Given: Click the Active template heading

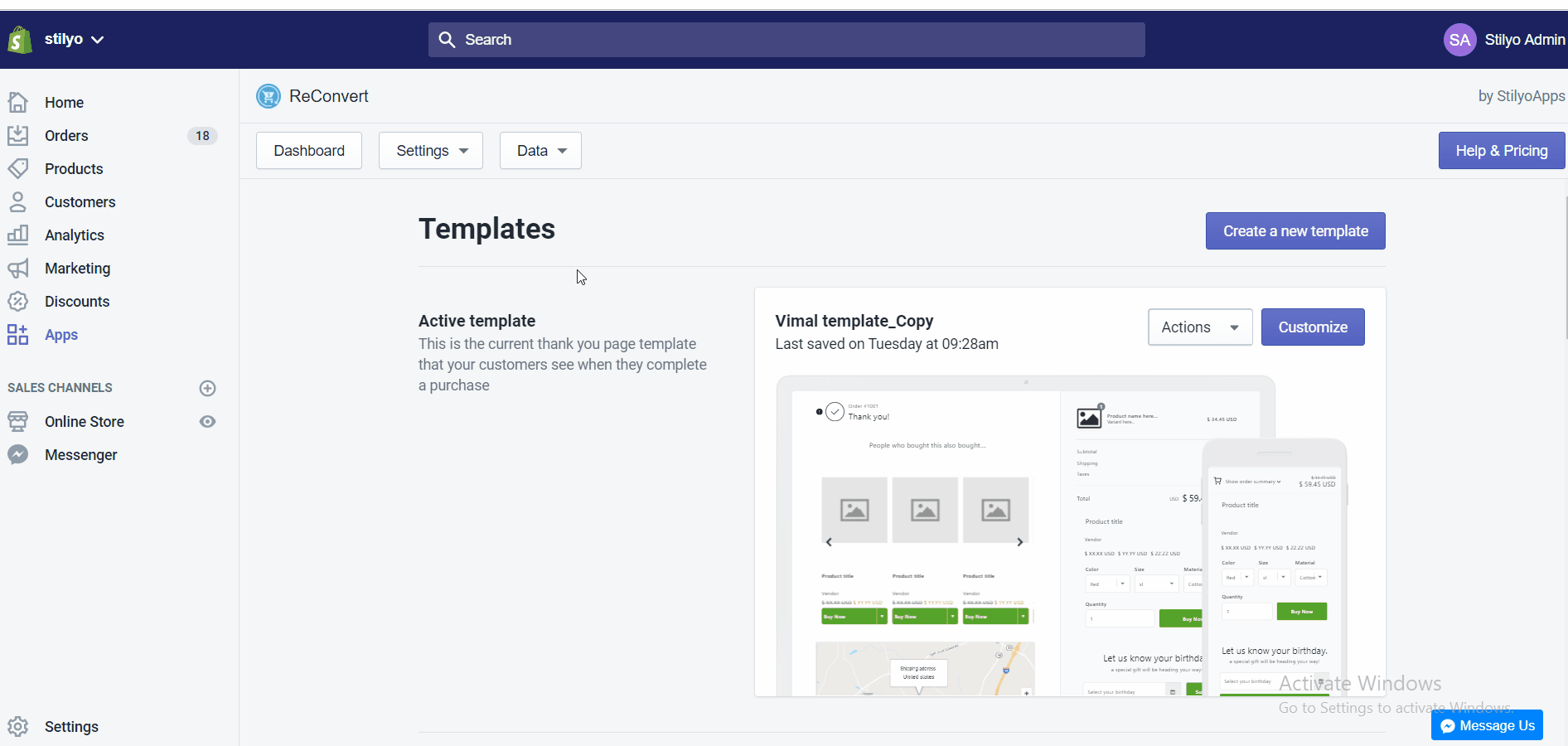Looking at the screenshot, I should pyautogui.click(x=477, y=321).
